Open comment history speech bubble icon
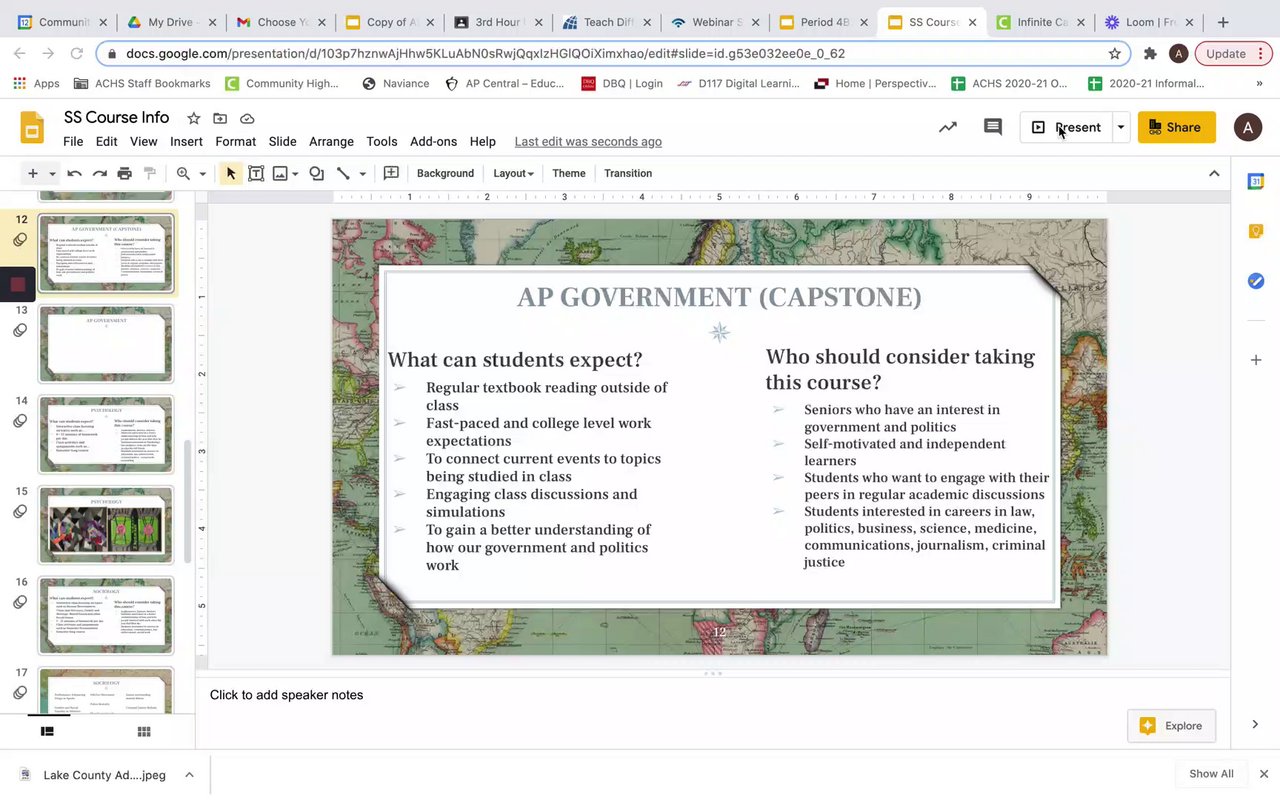This screenshot has width=1280, height=800. coord(992,127)
